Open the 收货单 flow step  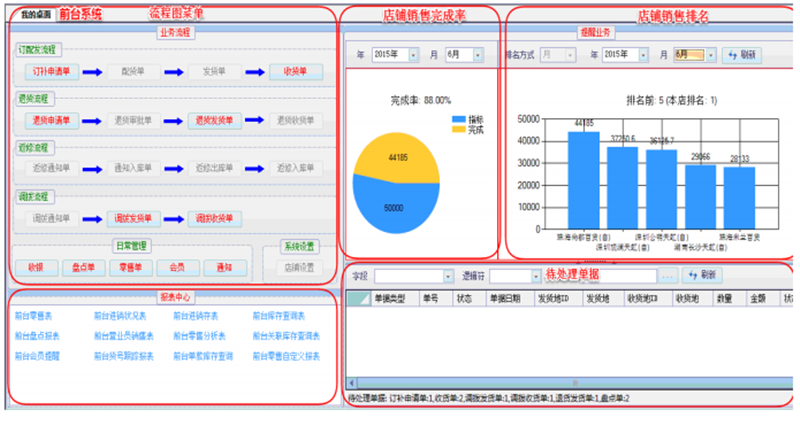pyautogui.click(x=295, y=72)
